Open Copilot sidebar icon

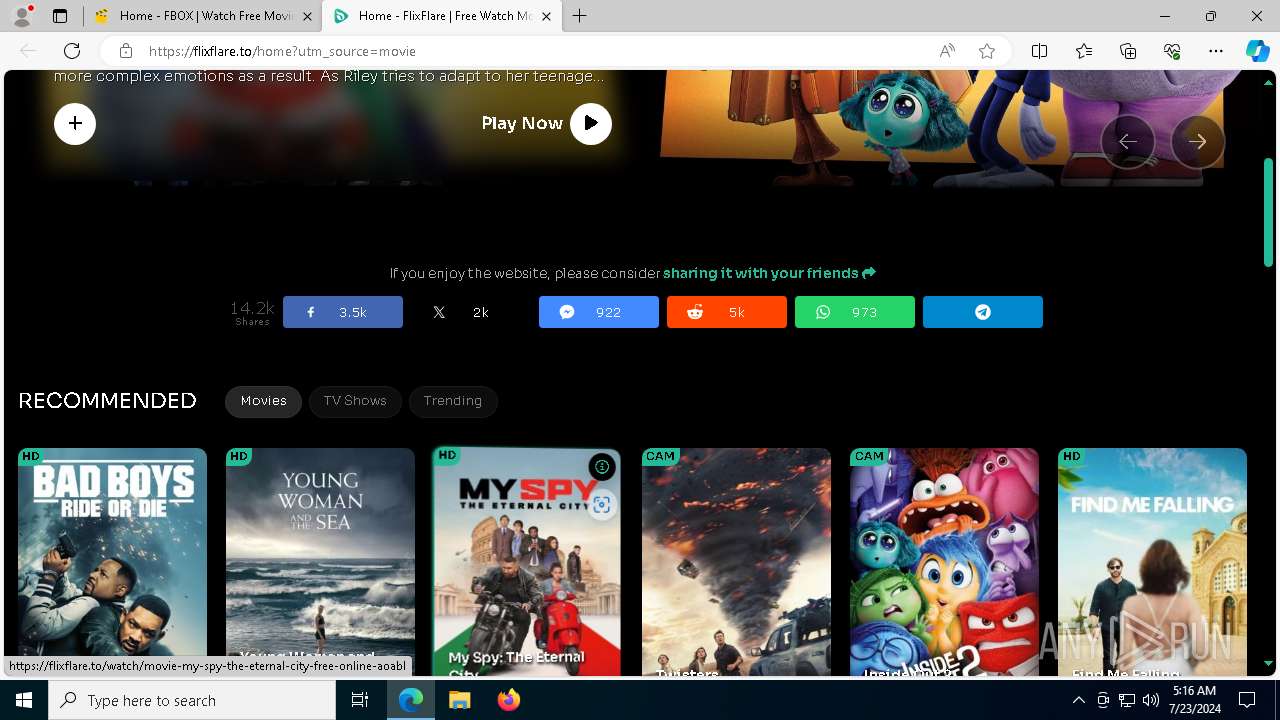click(1257, 51)
